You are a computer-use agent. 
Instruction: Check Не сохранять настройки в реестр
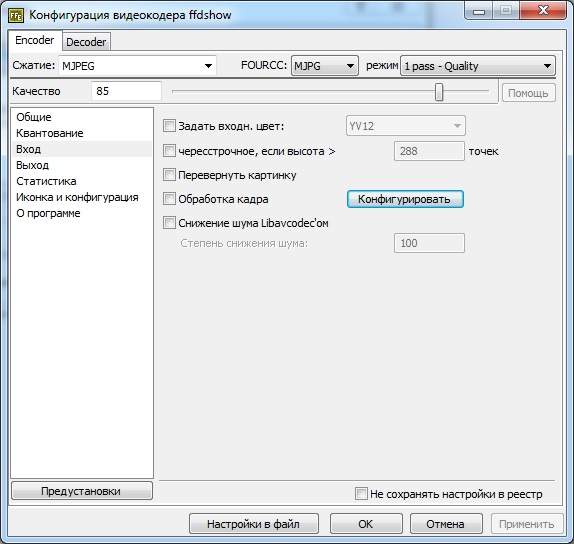coord(361,493)
